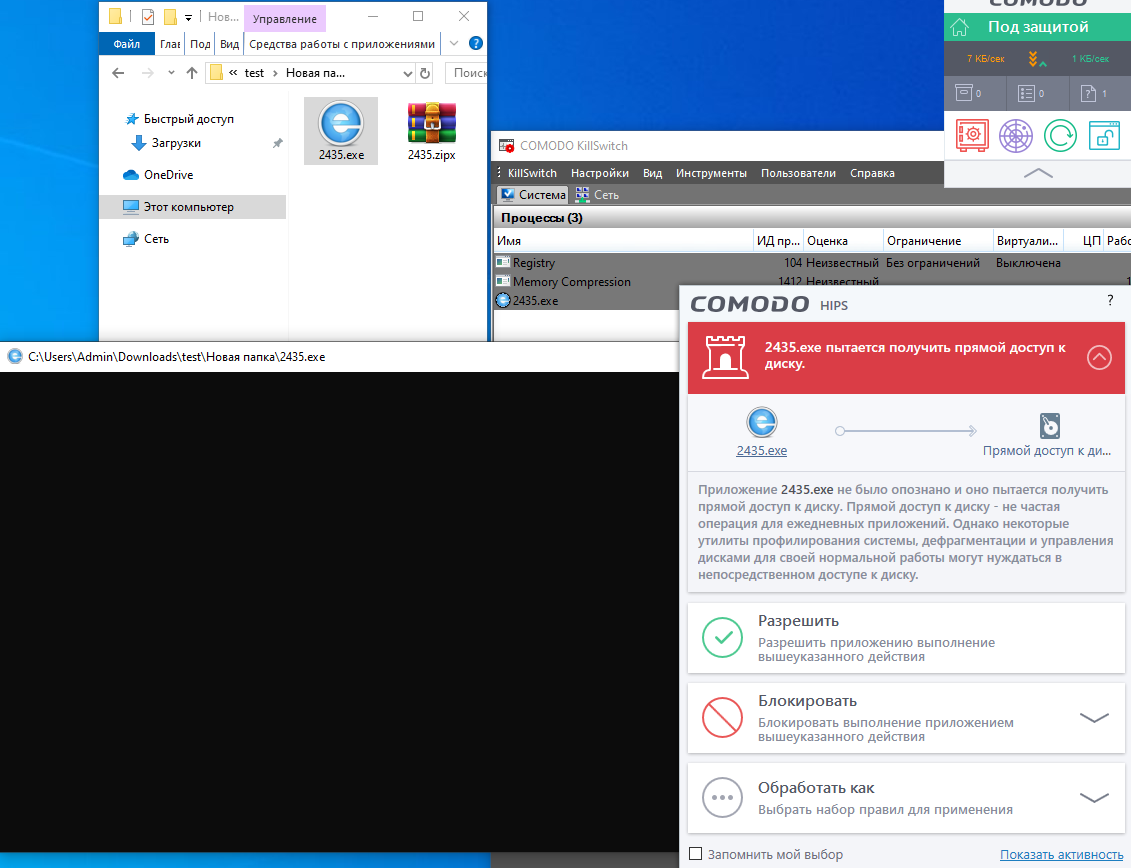This screenshot has width=1131, height=868.
Task: Expand Блокировать options chevron
Action: [1093, 718]
